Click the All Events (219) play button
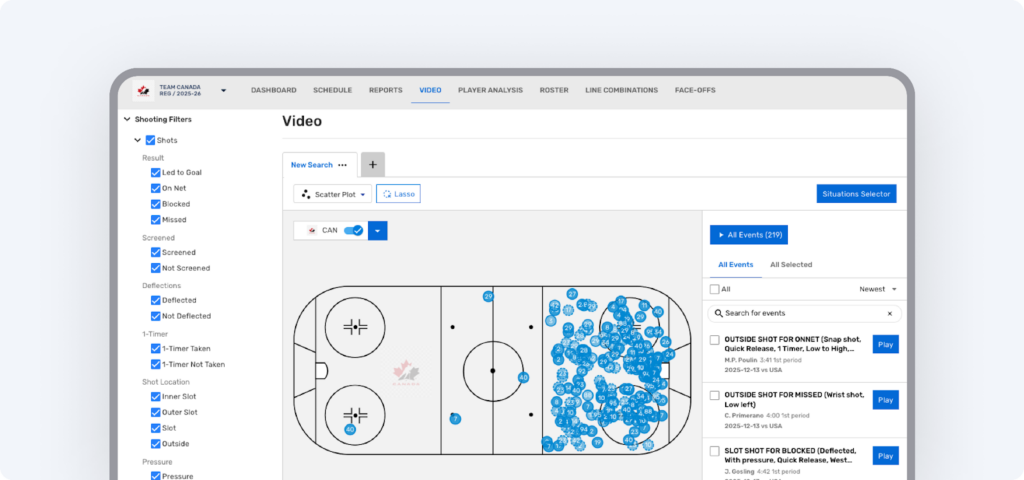 click(x=748, y=235)
